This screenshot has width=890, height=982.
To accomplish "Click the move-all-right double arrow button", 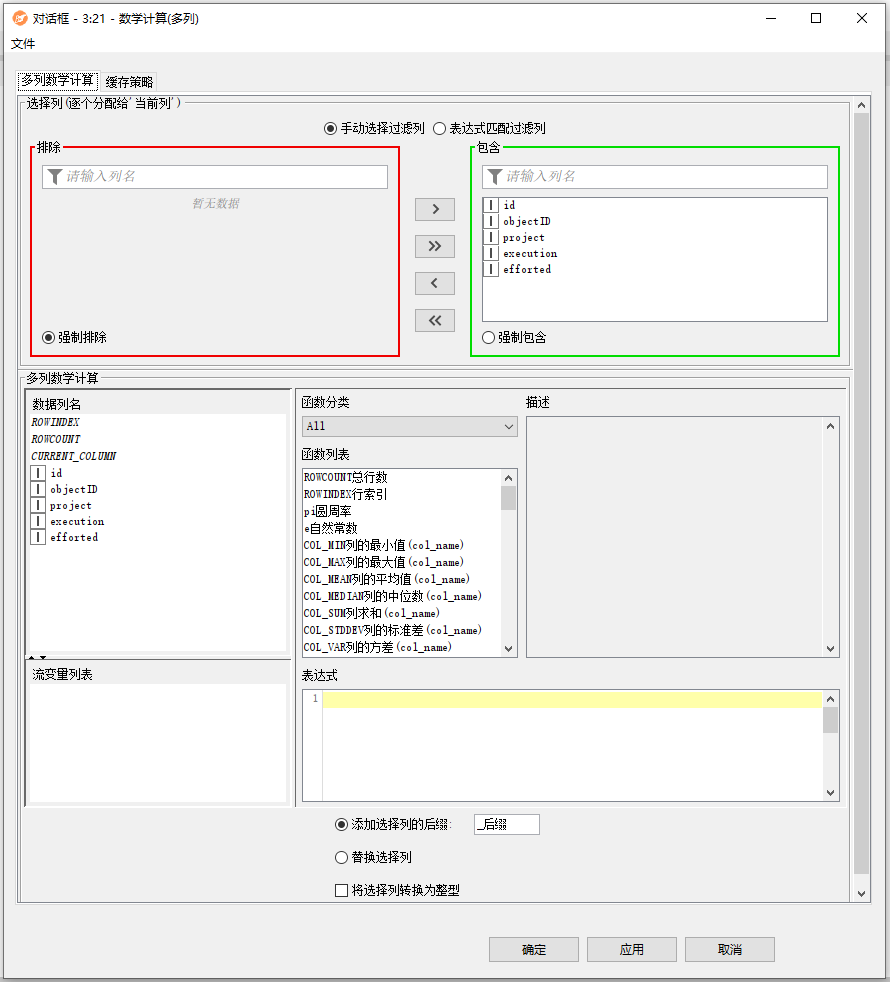I will [x=434, y=246].
